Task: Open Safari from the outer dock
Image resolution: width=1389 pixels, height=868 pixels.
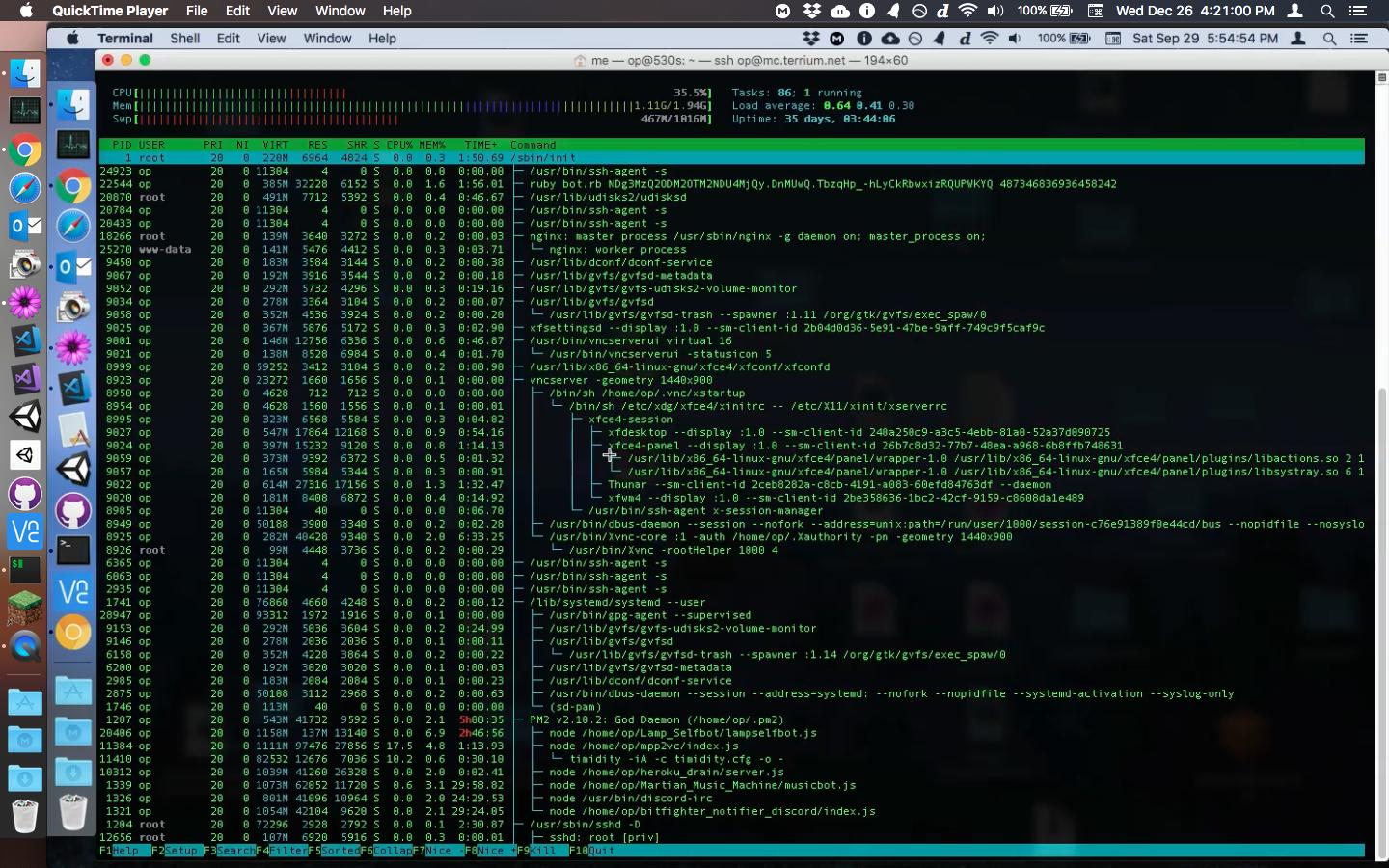Action: point(24,188)
